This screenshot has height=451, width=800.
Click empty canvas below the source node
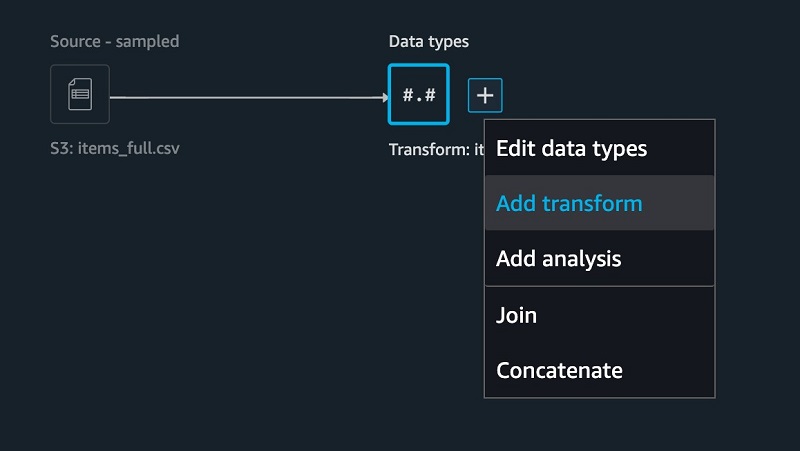tap(204, 306)
